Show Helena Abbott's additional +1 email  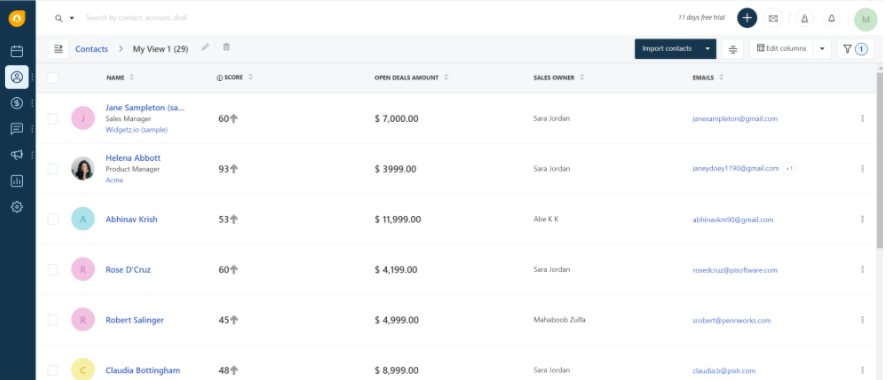789,169
